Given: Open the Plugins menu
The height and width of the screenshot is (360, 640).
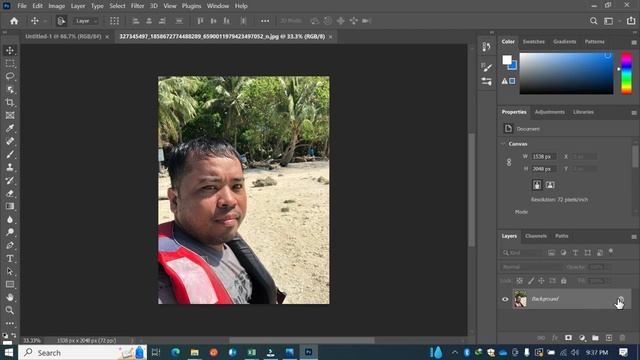Looking at the screenshot, I should point(191,6).
